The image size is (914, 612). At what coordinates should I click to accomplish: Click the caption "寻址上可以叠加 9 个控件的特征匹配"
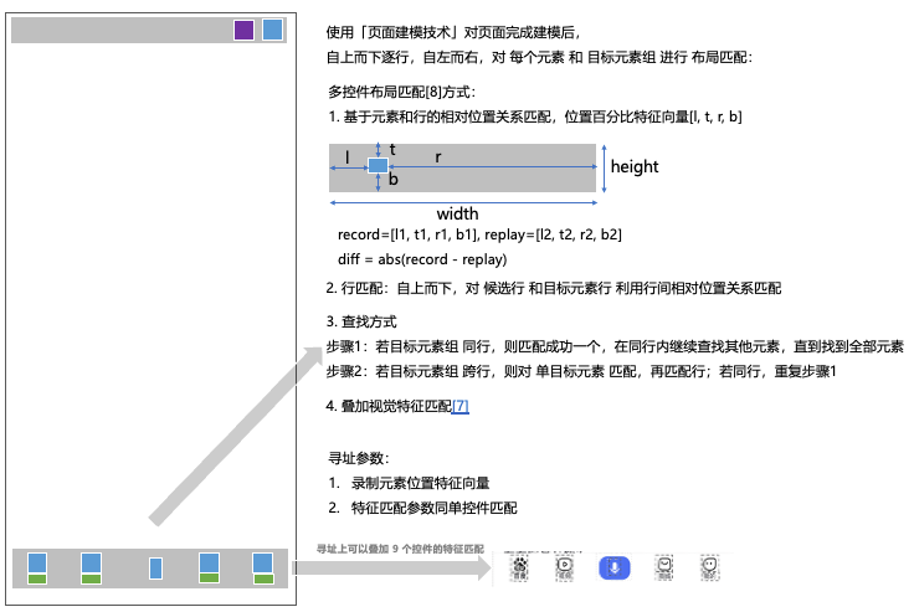tap(400, 548)
